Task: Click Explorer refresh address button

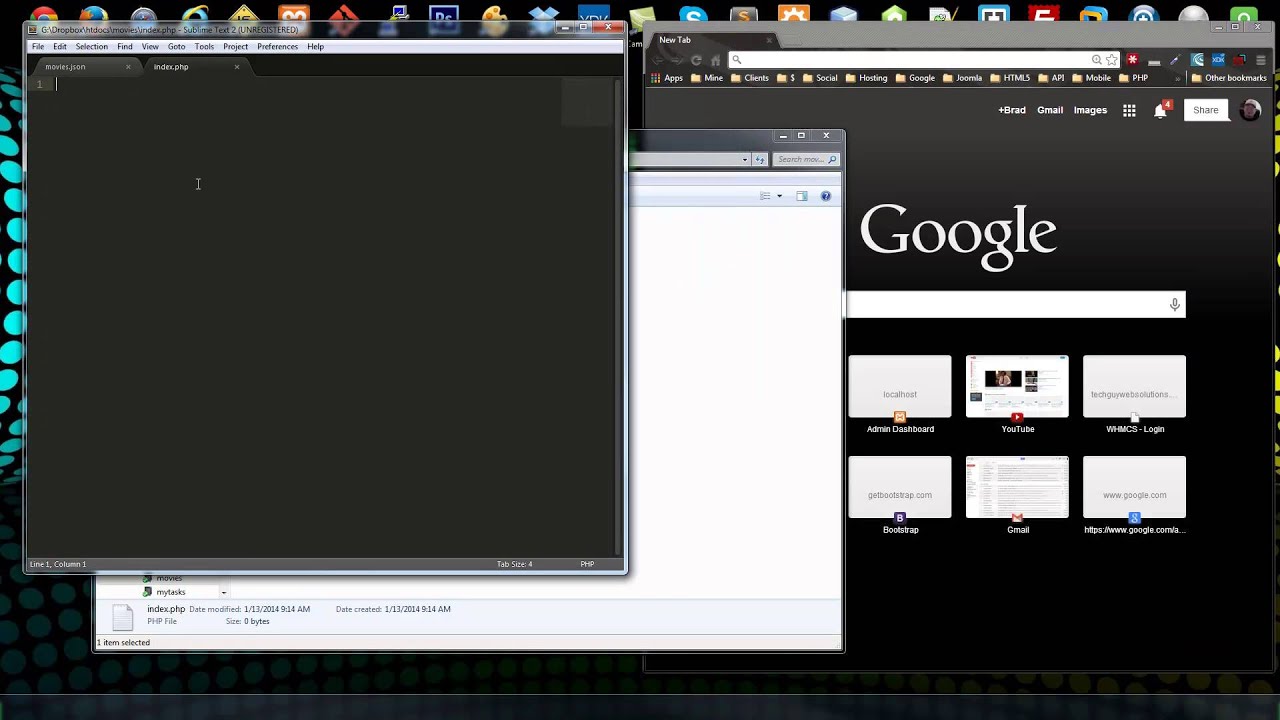Action: pyautogui.click(x=760, y=160)
